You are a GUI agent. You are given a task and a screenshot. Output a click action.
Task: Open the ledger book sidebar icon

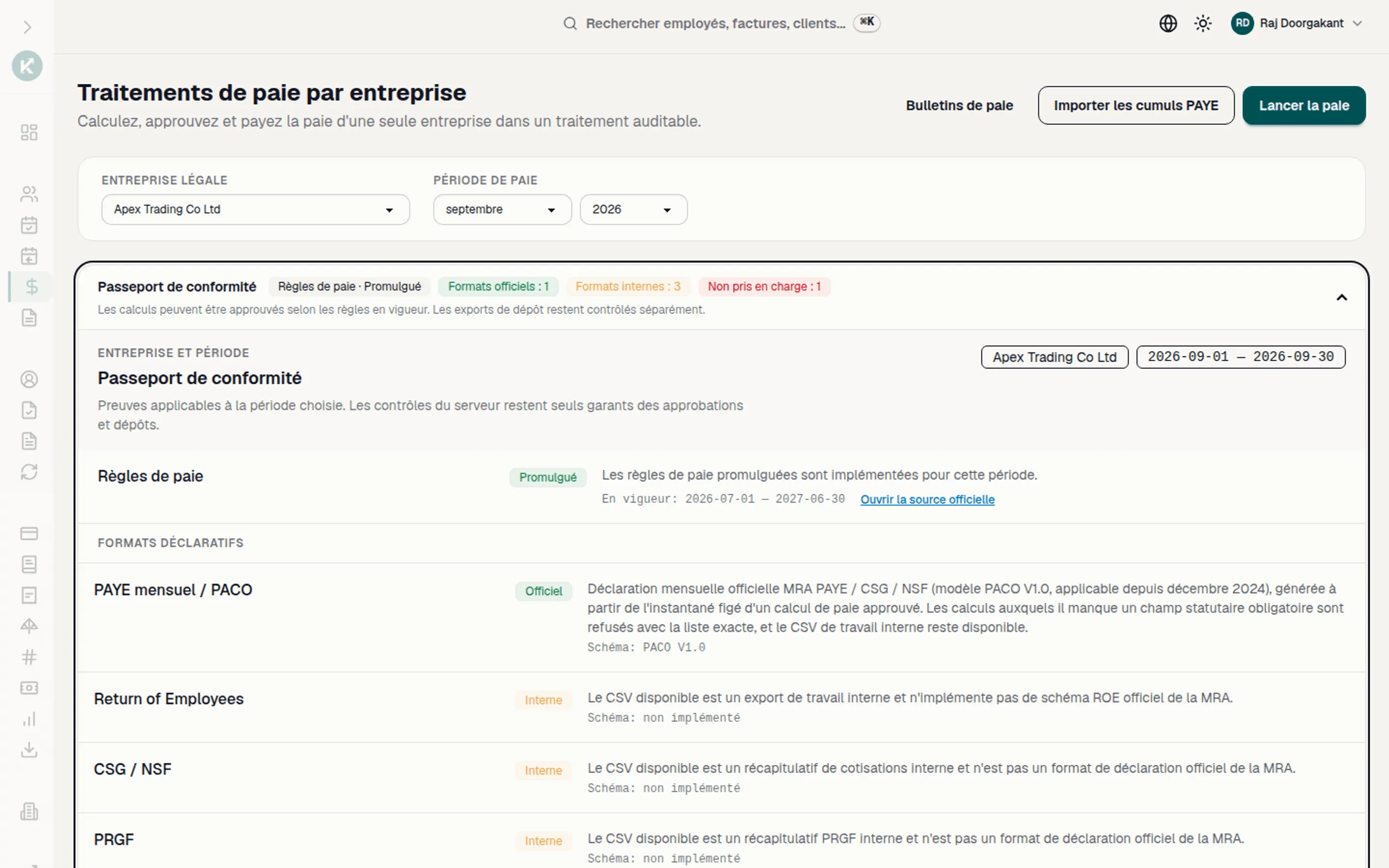(29, 564)
